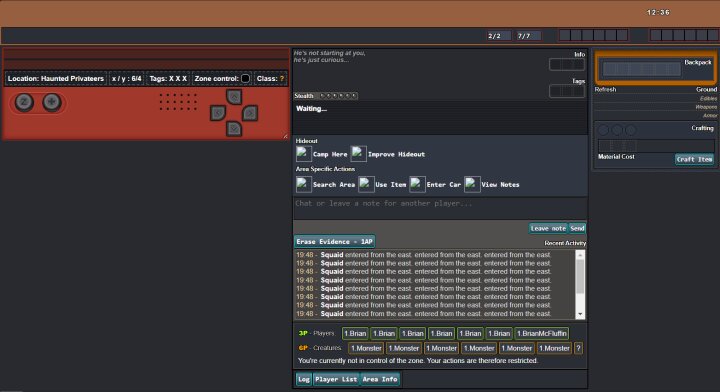
Task: Click the Waiting... status text
Action: (x=311, y=109)
